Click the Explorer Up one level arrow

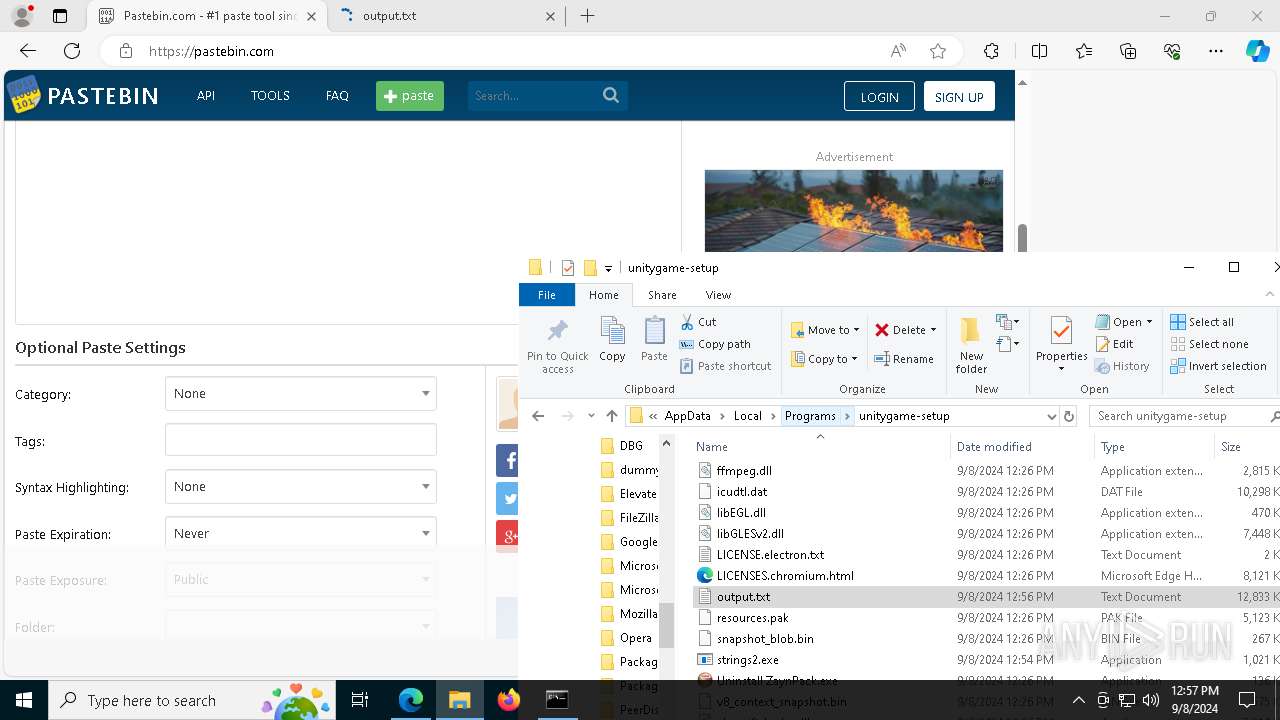(x=612, y=416)
